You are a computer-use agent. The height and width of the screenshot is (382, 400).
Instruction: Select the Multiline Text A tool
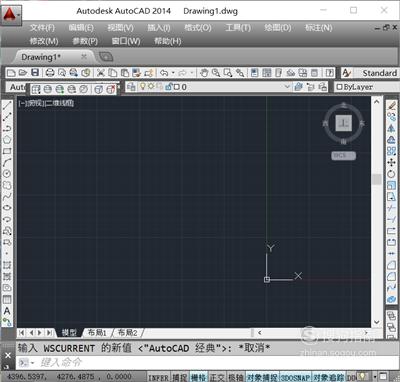[x=7, y=311]
